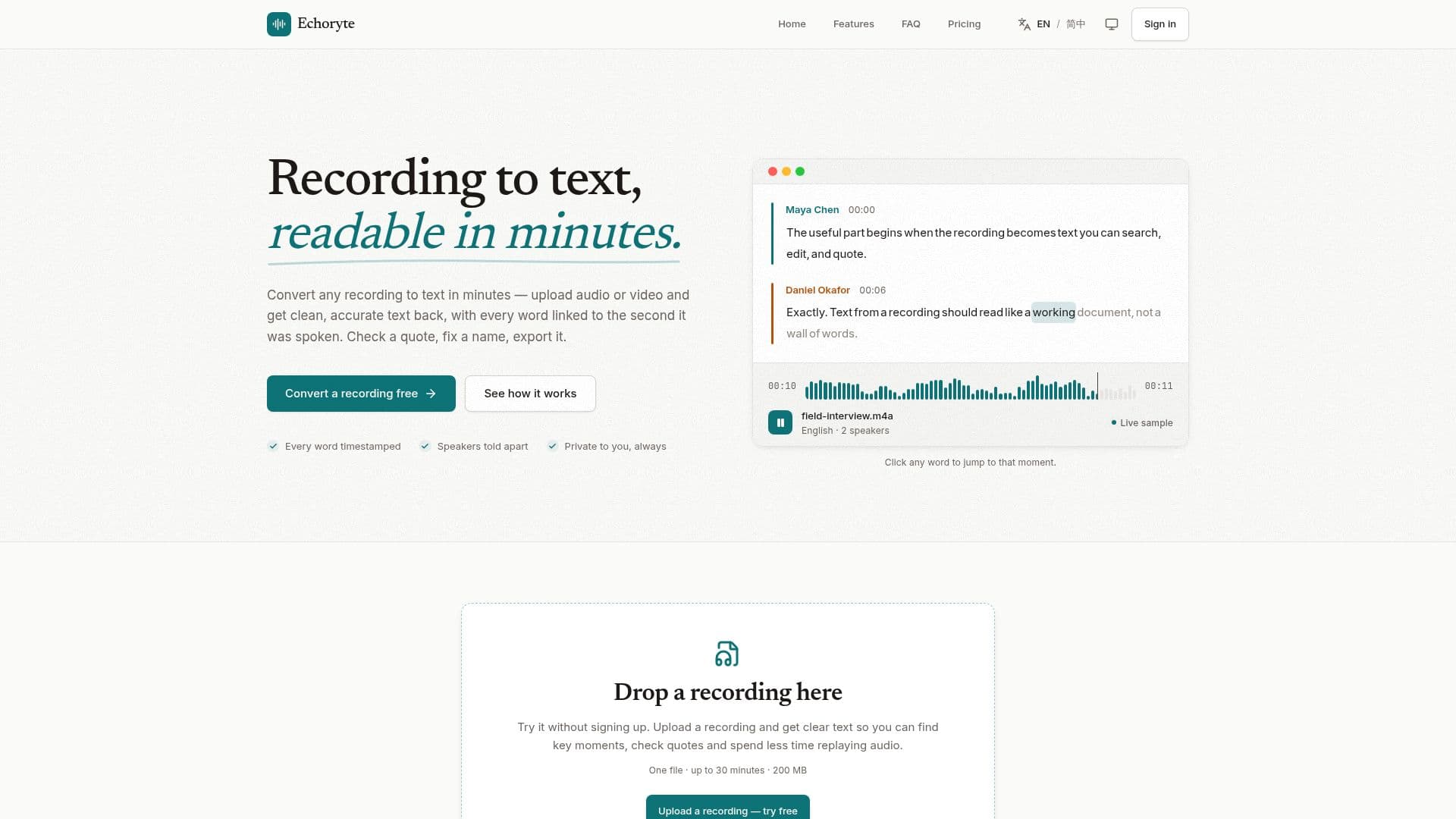Click the translate language icon
The image size is (1456, 819).
point(1025,24)
